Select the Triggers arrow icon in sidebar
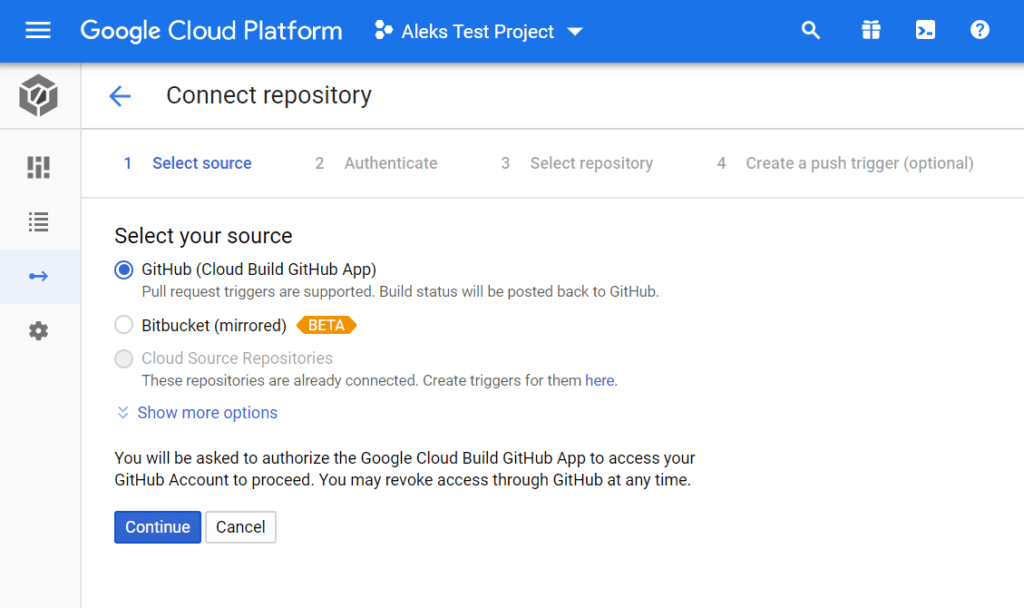Viewport: 1024px width, 608px height. (38, 276)
